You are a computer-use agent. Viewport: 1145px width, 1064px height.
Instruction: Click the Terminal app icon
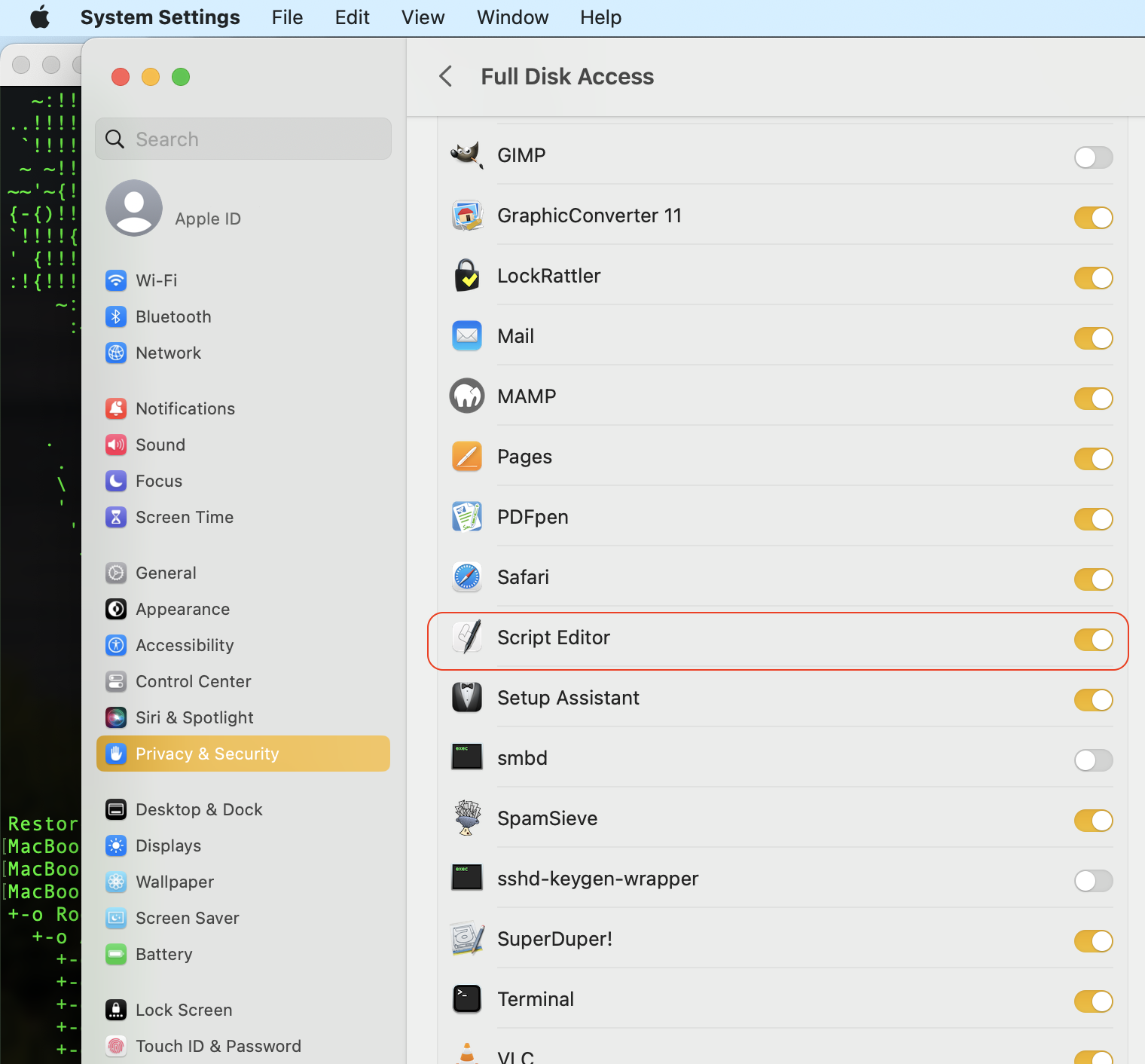tap(467, 999)
